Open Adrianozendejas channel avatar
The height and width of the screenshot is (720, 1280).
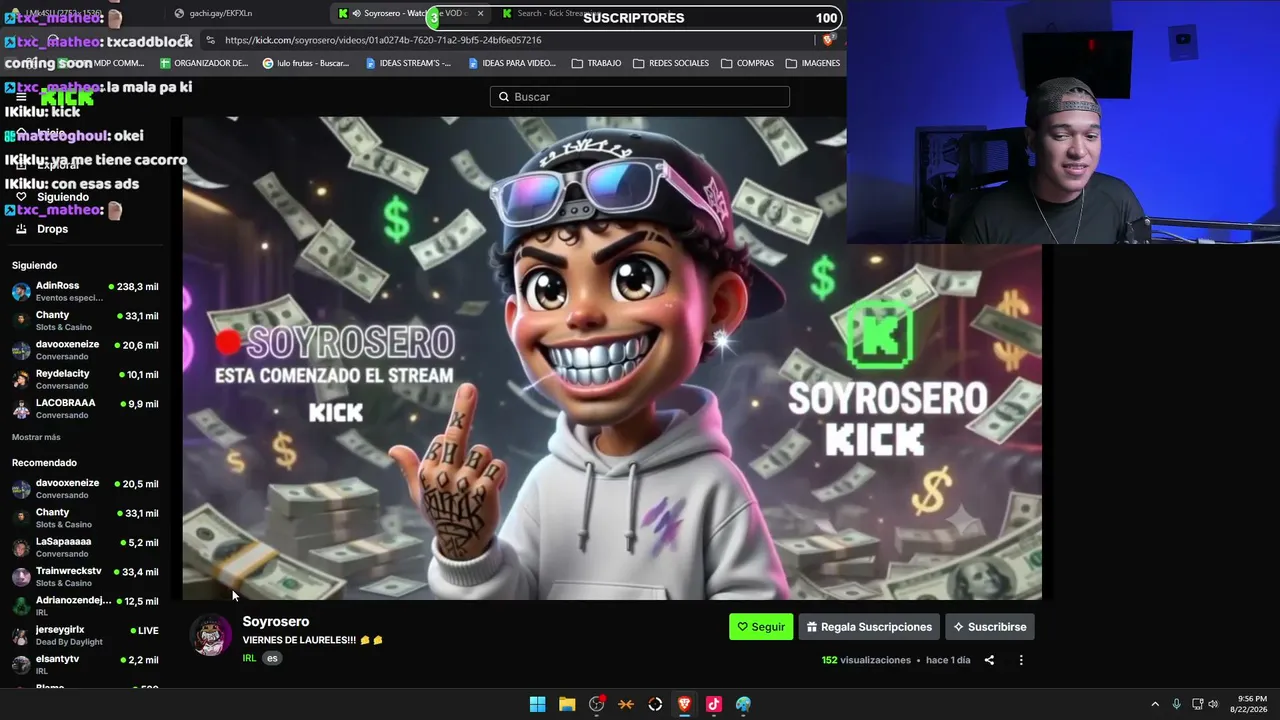pyautogui.click(x=21, y=606)
